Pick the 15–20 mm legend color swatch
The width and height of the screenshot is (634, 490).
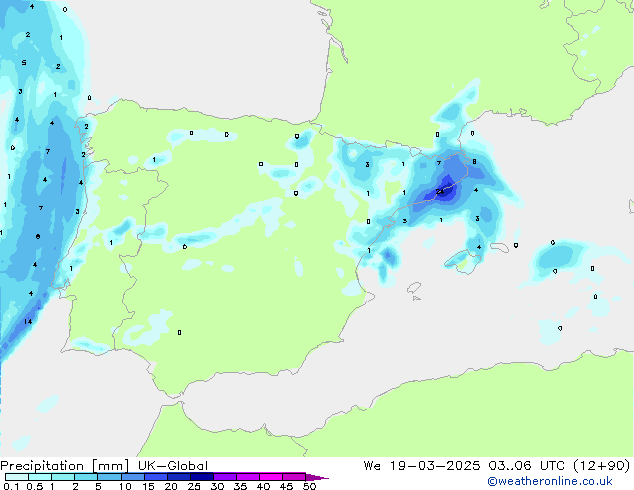pyautogui.click(x=156, y=477)
